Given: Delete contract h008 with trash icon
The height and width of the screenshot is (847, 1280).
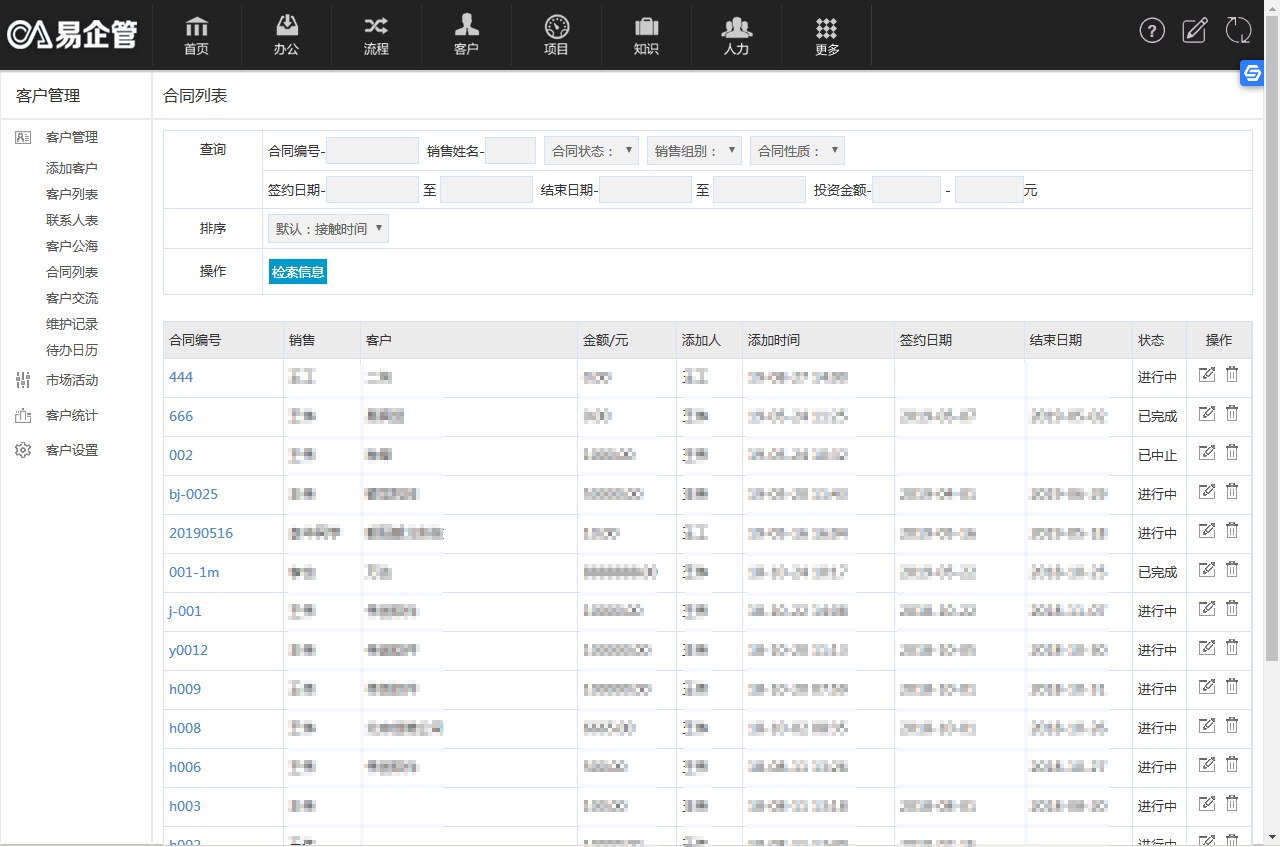Looking at the screenshot, I should [x=1232, y=725].
